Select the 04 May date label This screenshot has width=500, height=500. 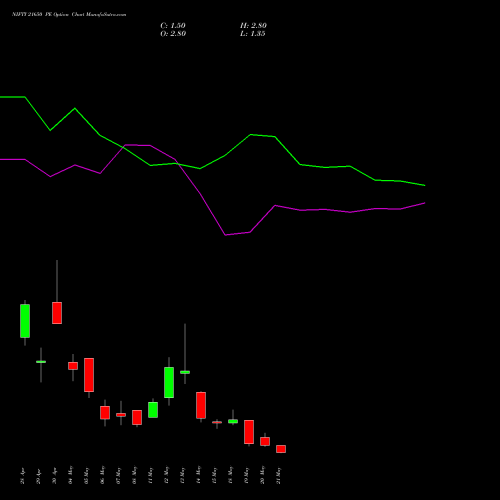click(x=70, y=475)
